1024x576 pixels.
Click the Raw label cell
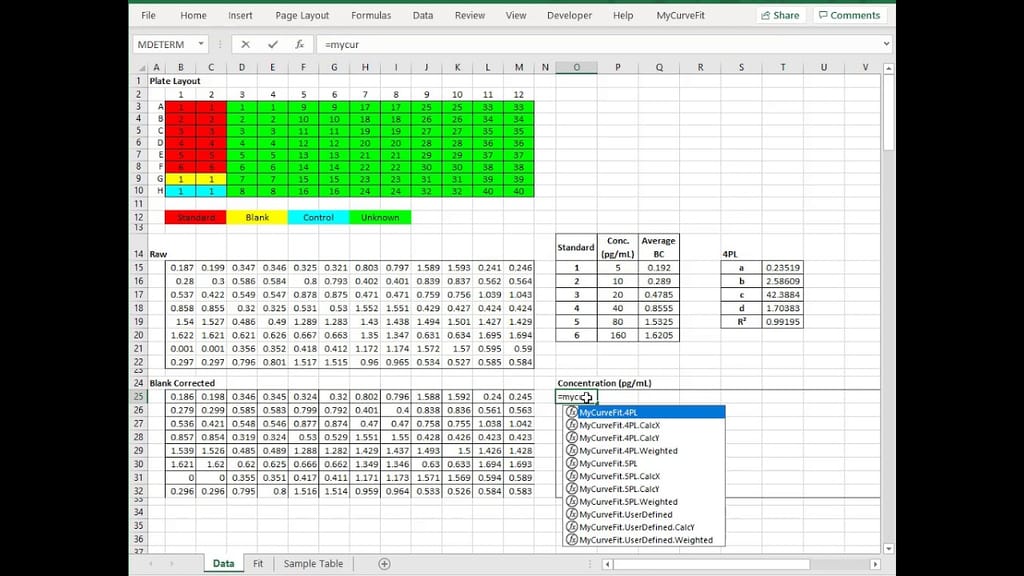coord(158,254)
